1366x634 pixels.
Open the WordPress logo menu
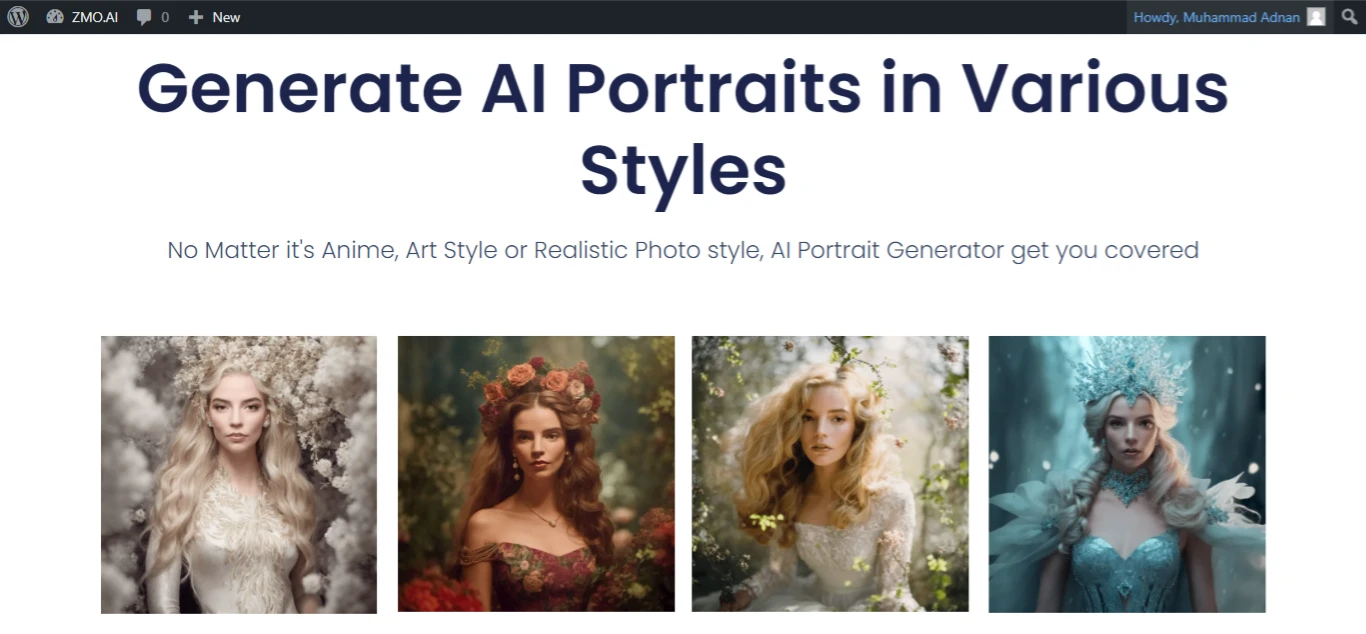pyautogui.click(x=18, y=17)
